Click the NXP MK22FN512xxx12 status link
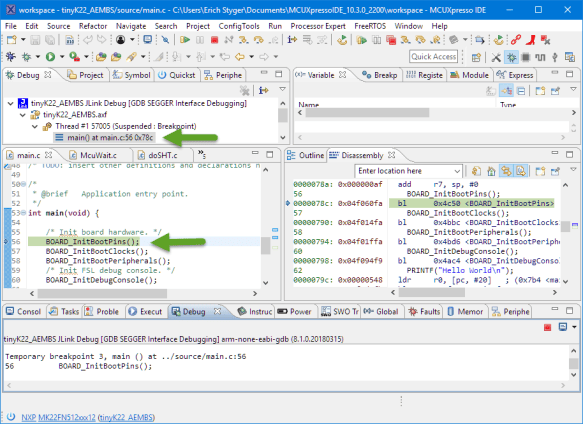This screenshot has height=424, width=583. (58, 417)
